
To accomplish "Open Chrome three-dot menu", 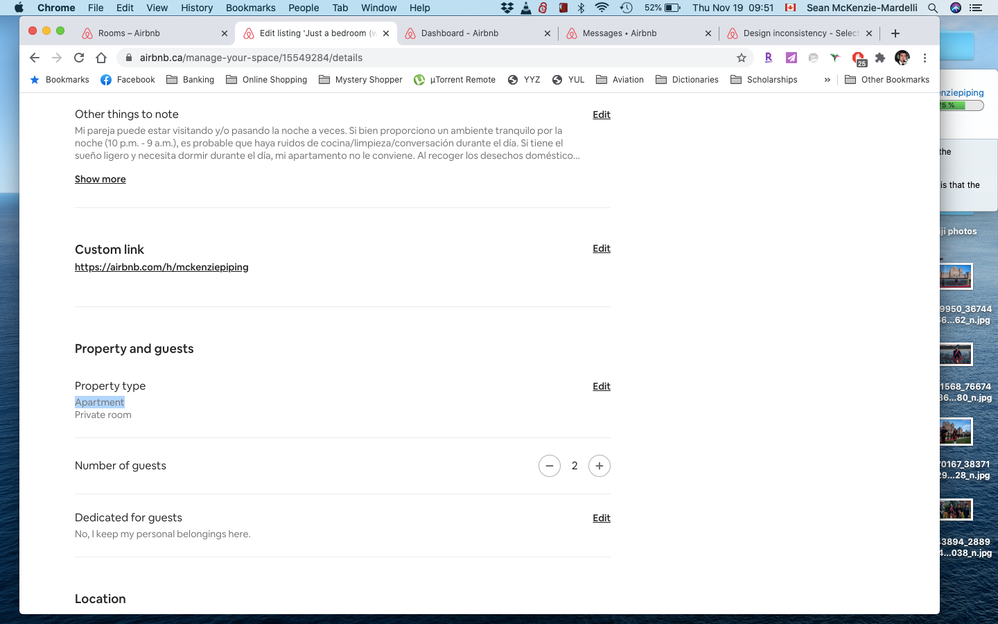I will click(x=924, y=58).
